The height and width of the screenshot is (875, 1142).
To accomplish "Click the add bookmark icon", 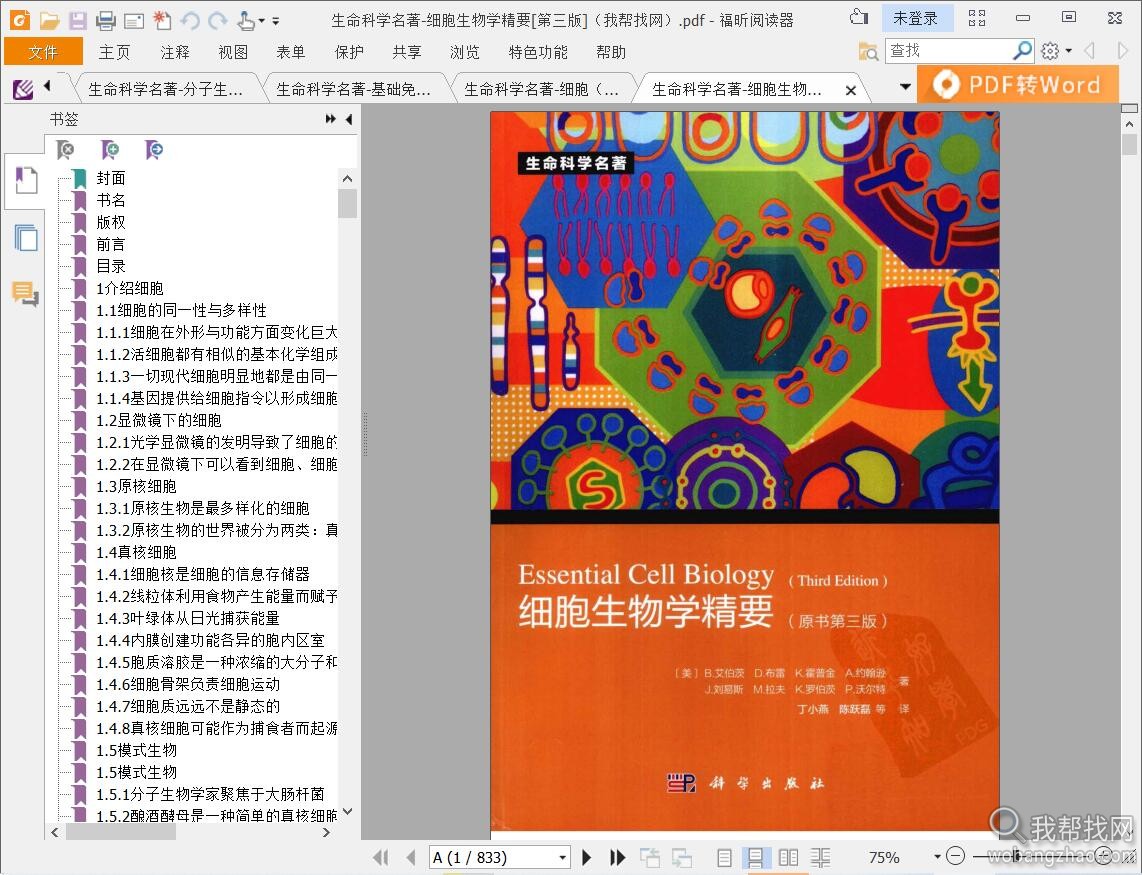I will (110, 150).
